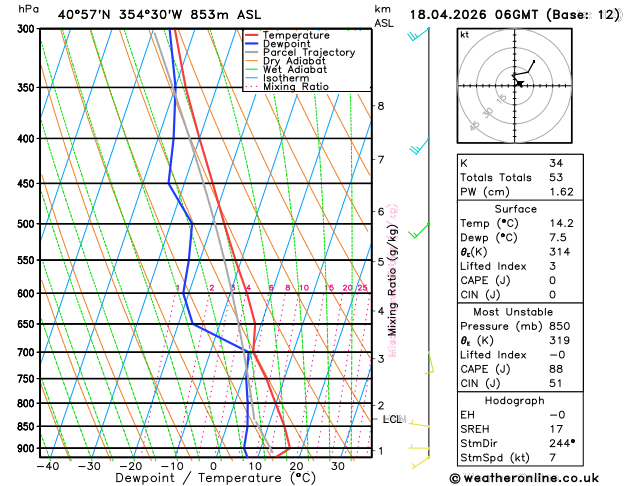This screenshot has width=629, height=486.
Task: Click the light green wind barb near 700 hPa
Action: tap(429, 363)
